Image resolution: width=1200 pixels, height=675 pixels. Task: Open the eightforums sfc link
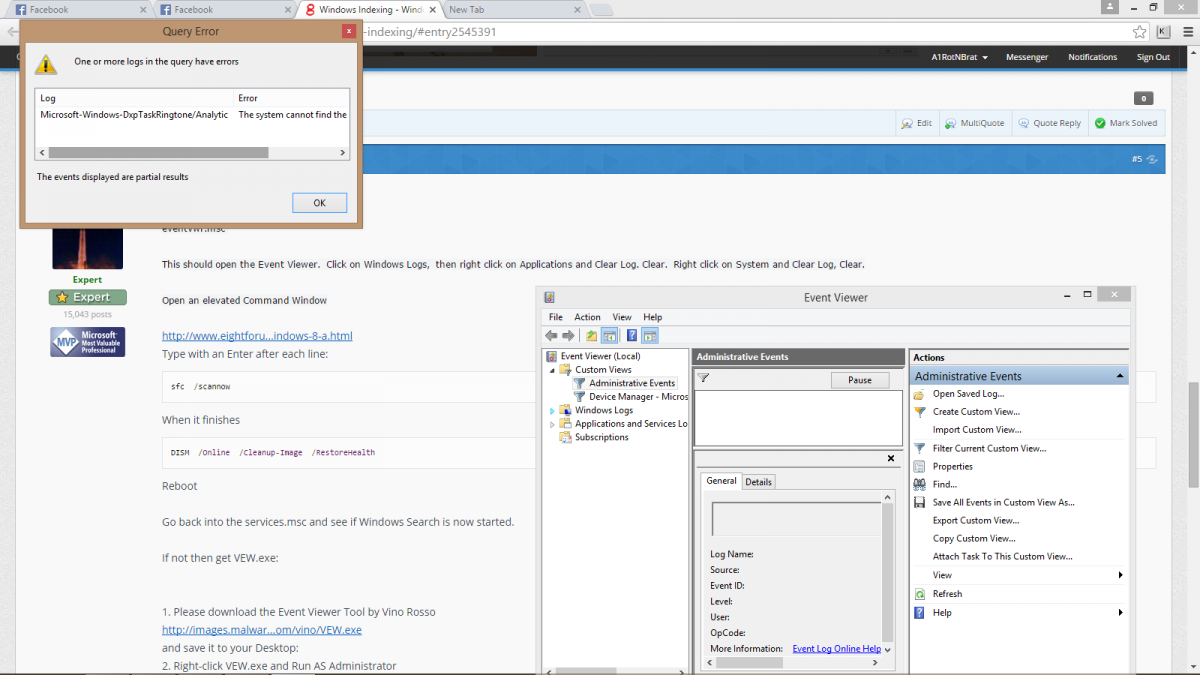tap(257, 336)
